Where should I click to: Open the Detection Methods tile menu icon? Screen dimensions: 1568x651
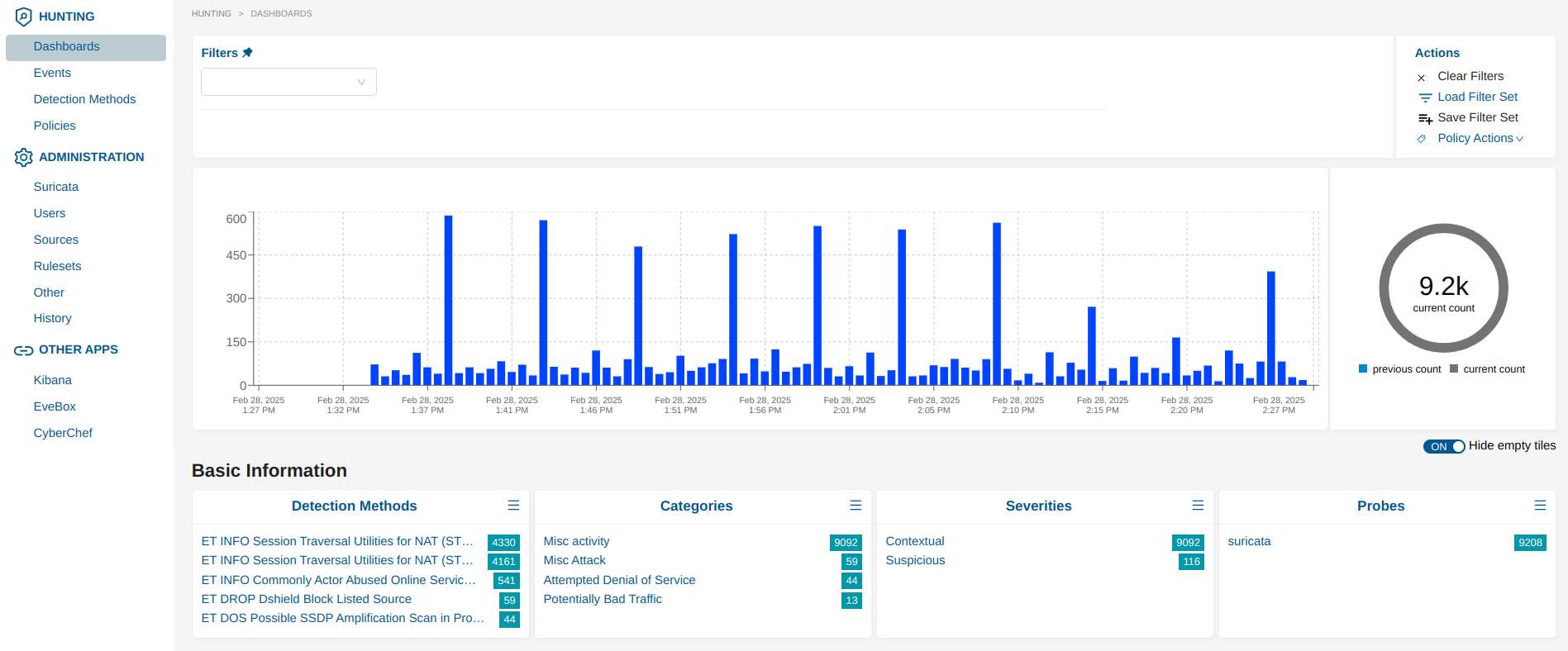[x=513, y=506]
